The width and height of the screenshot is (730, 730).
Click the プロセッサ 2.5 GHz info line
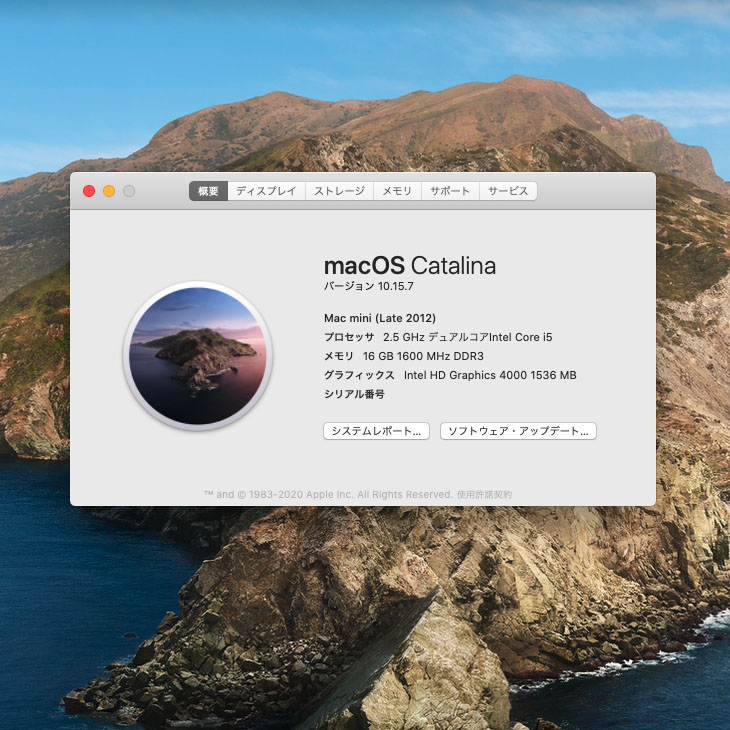[x=438, y=337]
